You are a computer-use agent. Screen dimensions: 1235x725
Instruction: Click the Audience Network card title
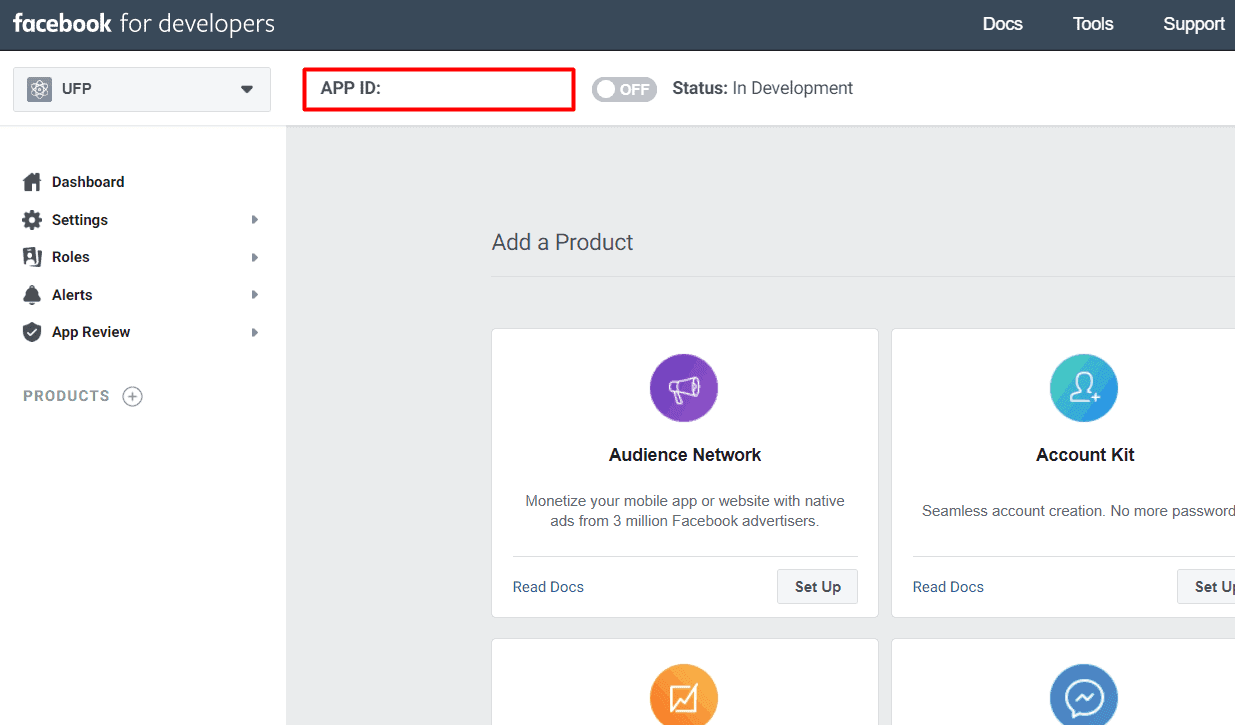coord(685,455)
